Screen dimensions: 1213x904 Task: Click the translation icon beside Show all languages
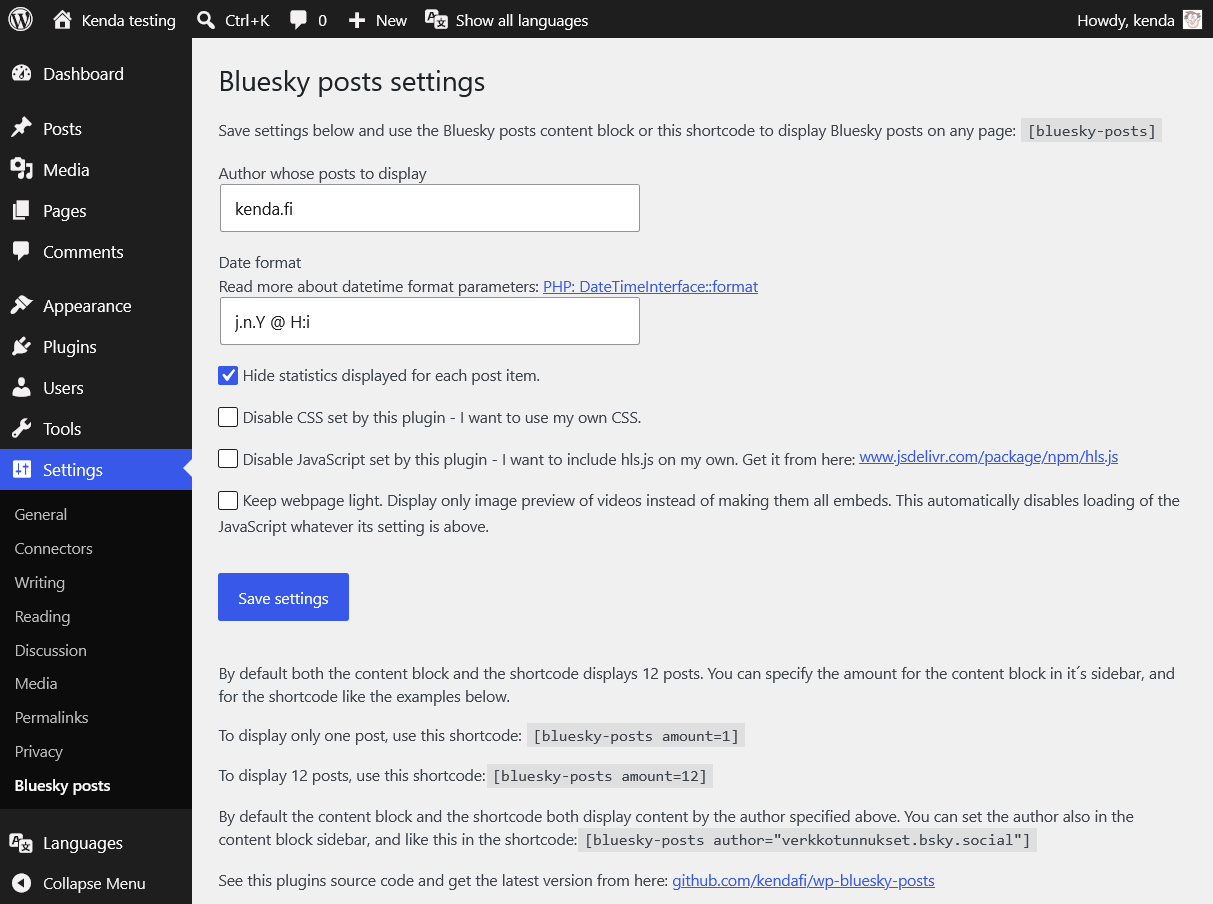[x=436, y=19]
